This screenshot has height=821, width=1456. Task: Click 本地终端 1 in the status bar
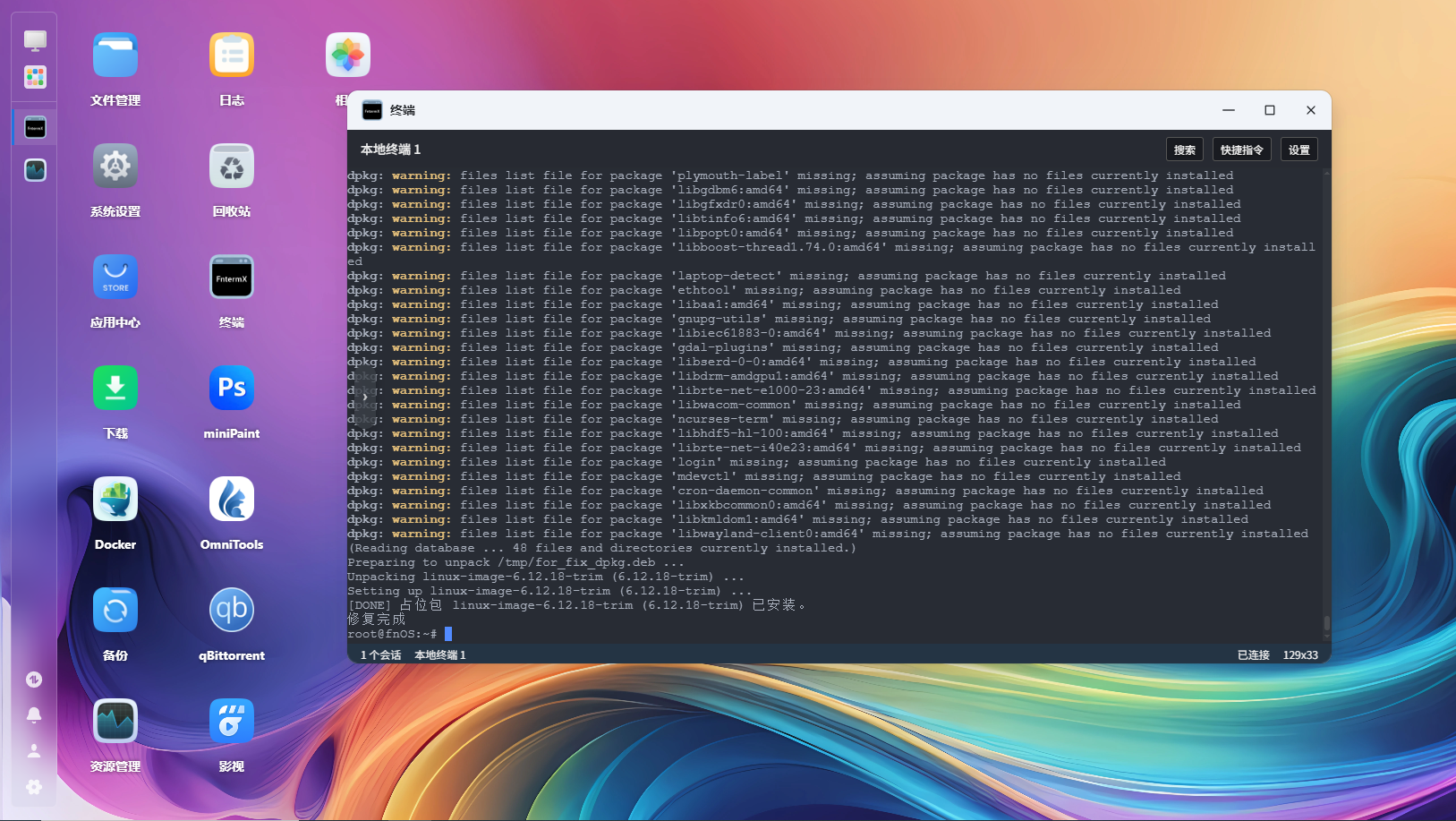tap(440, 655)
